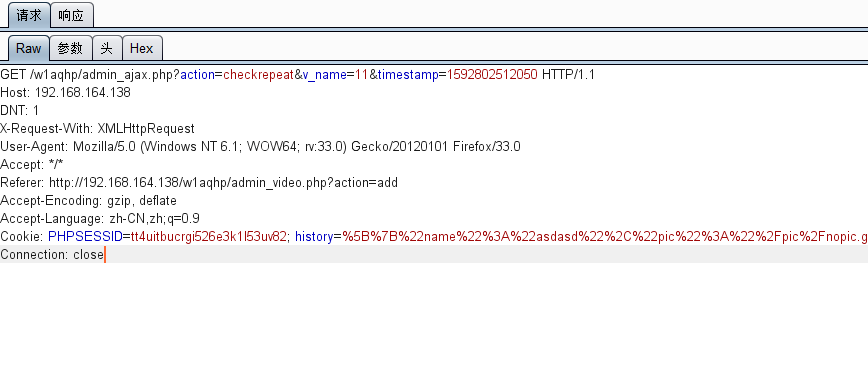The width and height of the screenshot is (868, 366).
Task: Click the 'history' cookie name
Action: (x=314, y=236)
